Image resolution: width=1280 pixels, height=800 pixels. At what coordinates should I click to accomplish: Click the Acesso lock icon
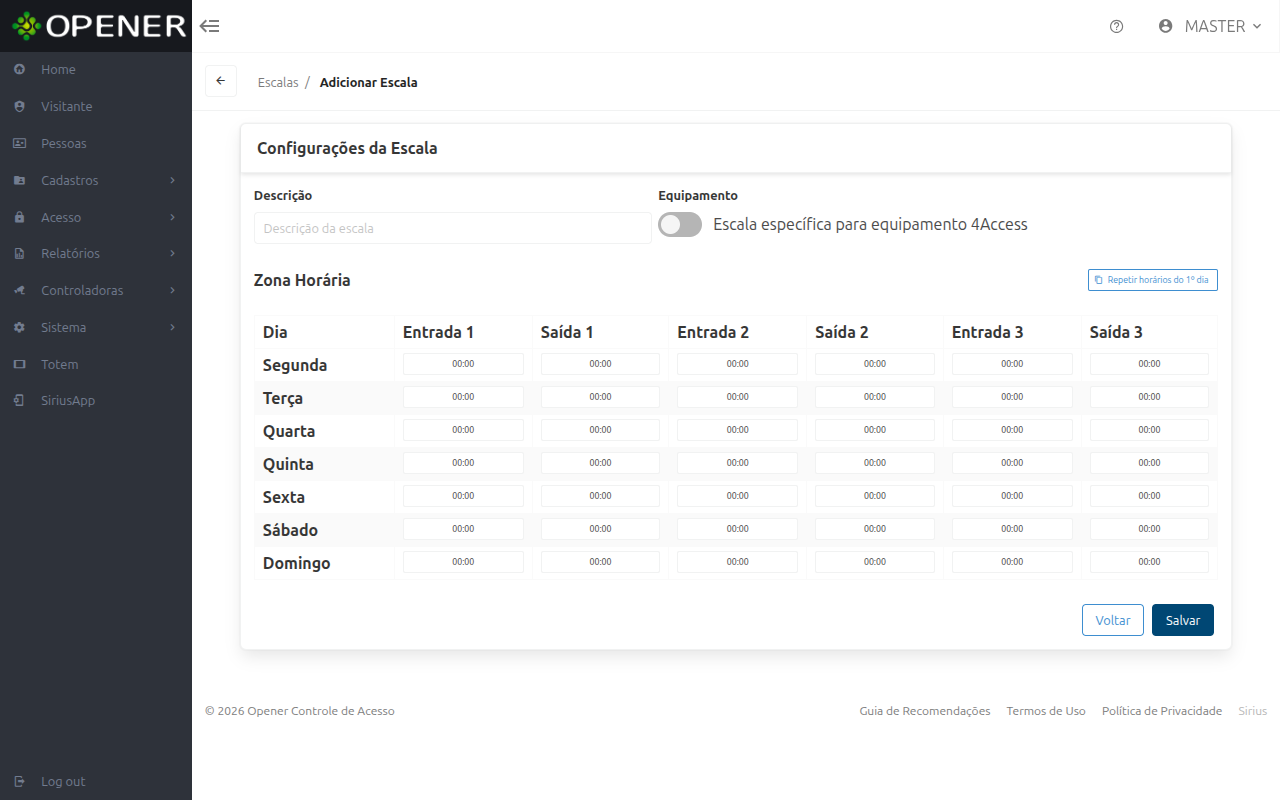(19, 218)
